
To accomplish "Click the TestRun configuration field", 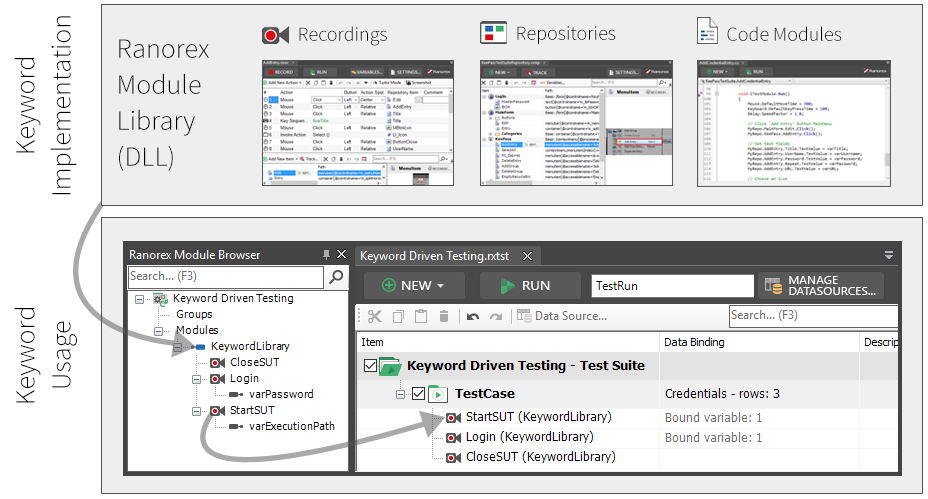I will click(x=672, y=286).
